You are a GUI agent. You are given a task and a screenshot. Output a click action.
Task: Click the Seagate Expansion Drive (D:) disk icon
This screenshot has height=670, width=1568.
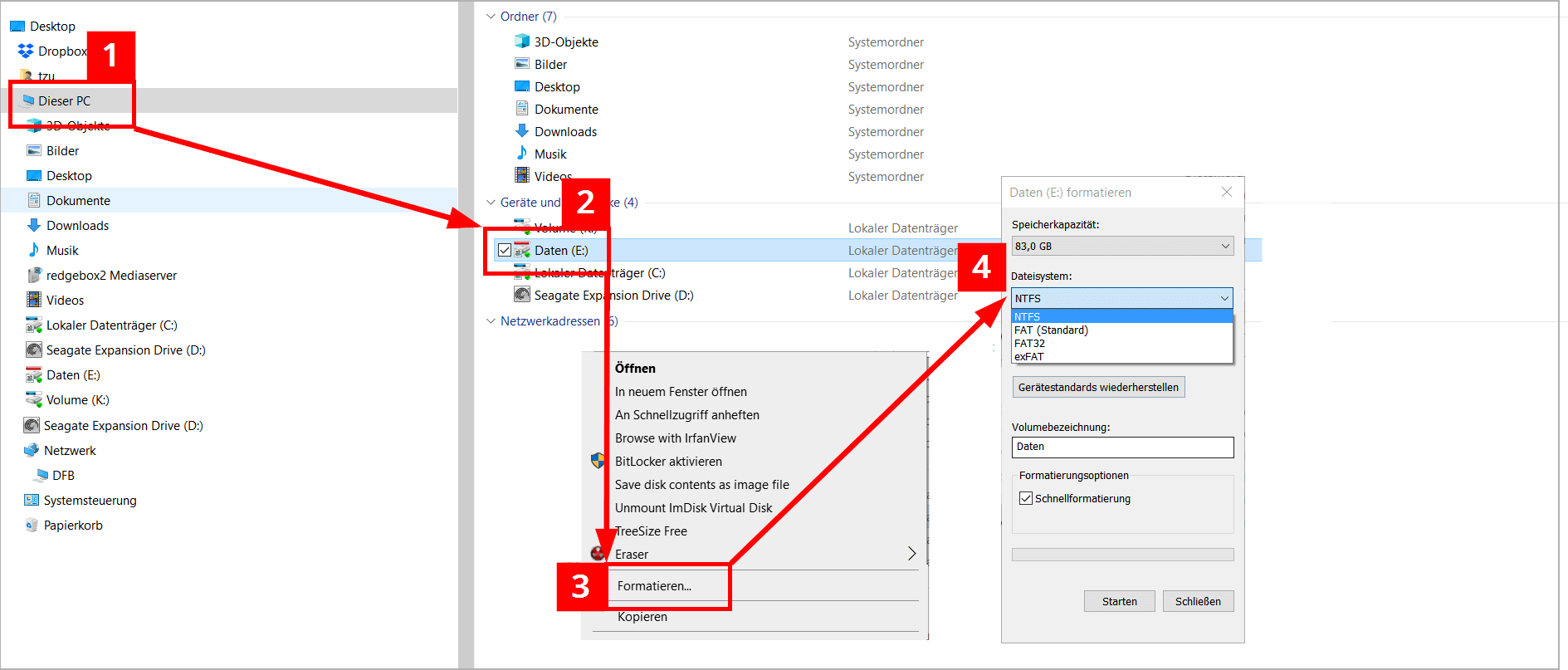pos(522,295)
